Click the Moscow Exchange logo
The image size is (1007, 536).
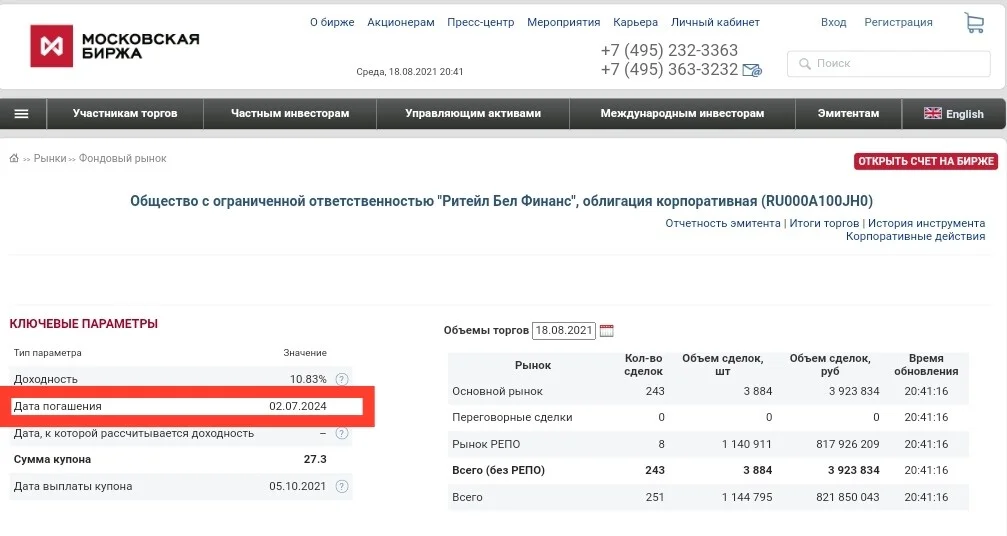(114, 46)
